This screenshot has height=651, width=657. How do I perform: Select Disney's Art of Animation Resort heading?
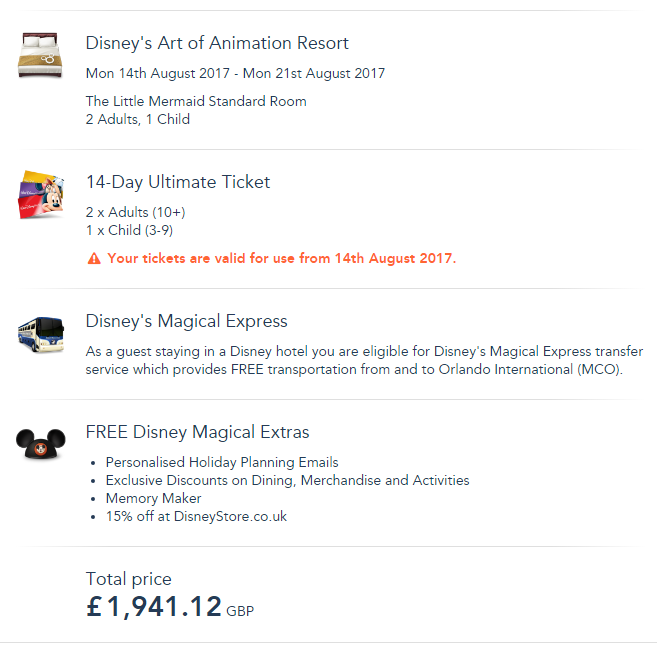(217, 43)
